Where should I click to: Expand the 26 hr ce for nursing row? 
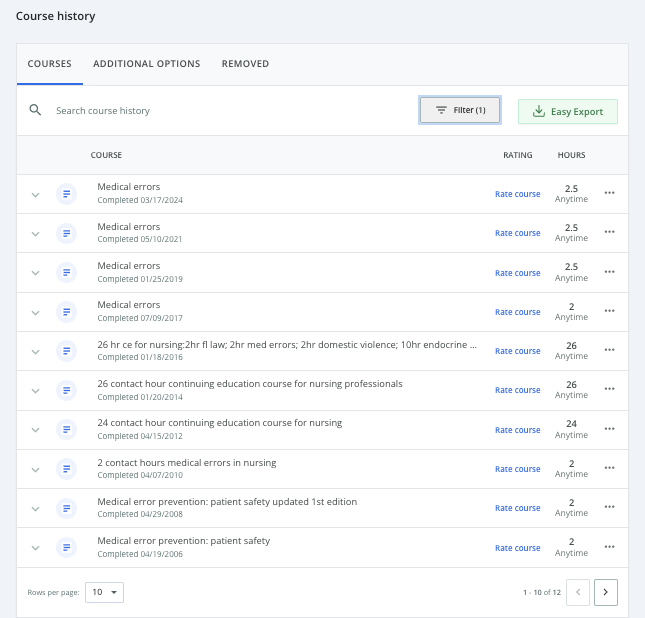click(35, 351)
